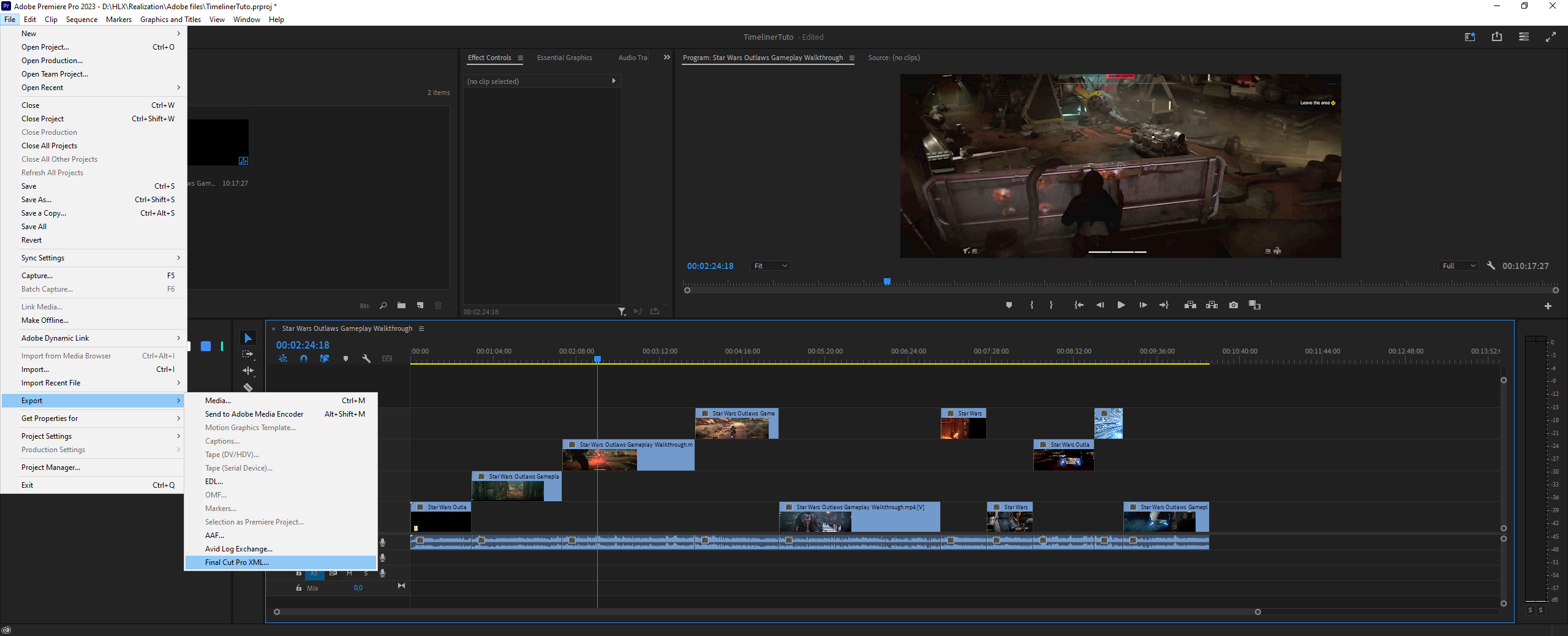Create New Bin folder icon
The image size is (1568, 636).
tap(401, 305)
